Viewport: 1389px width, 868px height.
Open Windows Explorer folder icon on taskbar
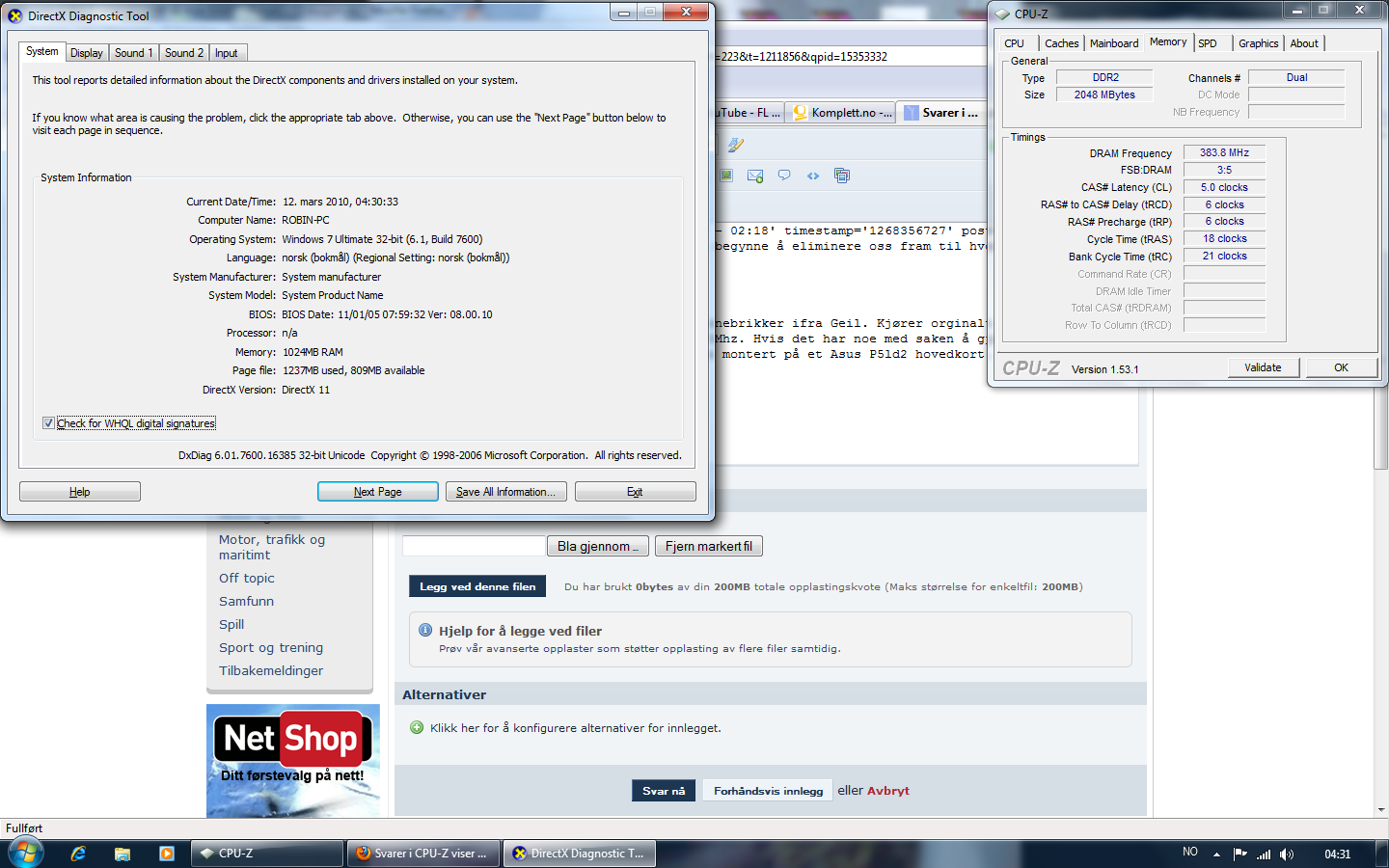coord(123,854)
